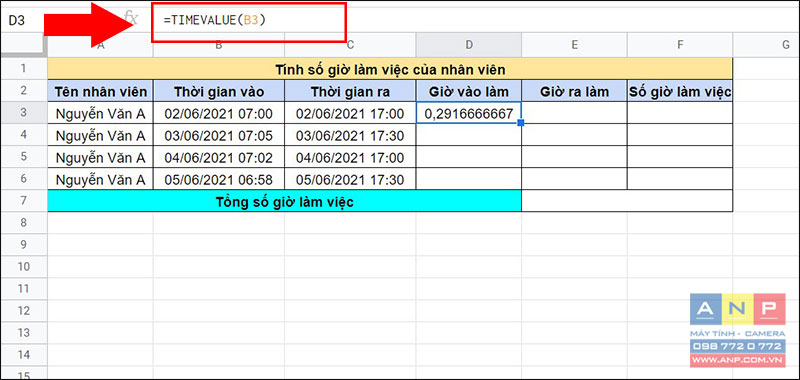Click 'Nguyễn Văn A' in row 6
The height and width of the screenshot is (380, 800).
click(x=101, y=179)
